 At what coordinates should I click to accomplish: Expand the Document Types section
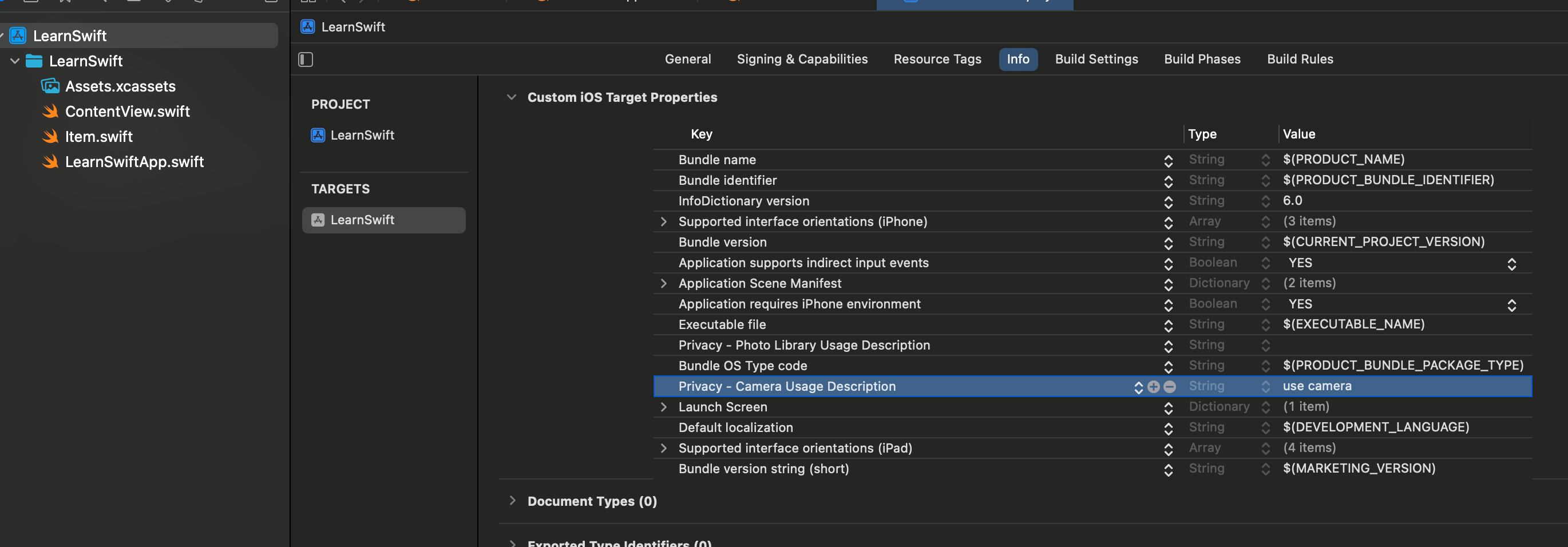pos(513,501)
